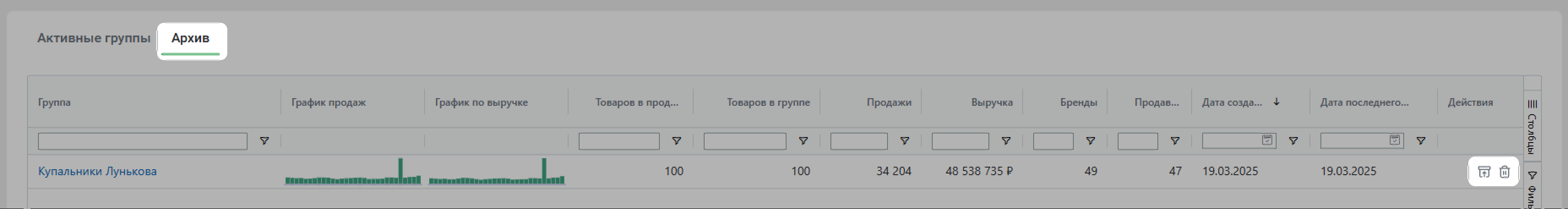
Task: Open calendar picker in Дата создания filter
Action: (x=1267, y=140)
